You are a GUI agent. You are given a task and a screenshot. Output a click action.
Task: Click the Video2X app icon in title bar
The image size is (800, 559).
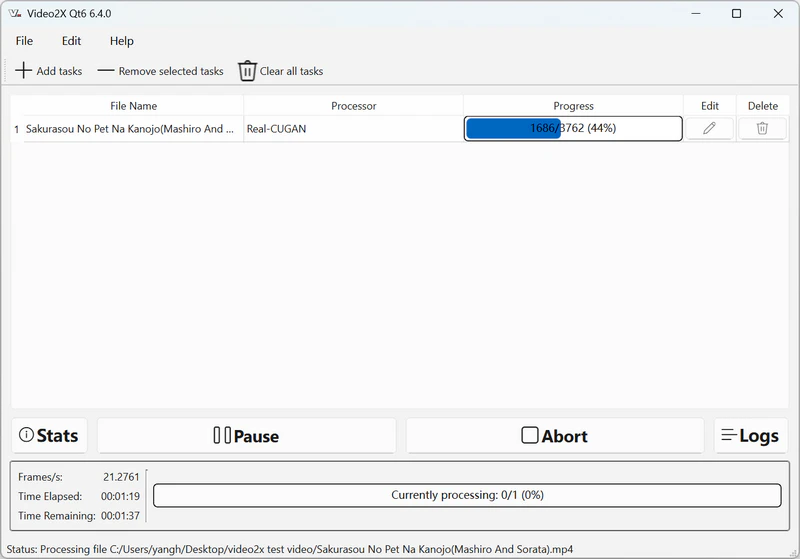pos(15,14)
